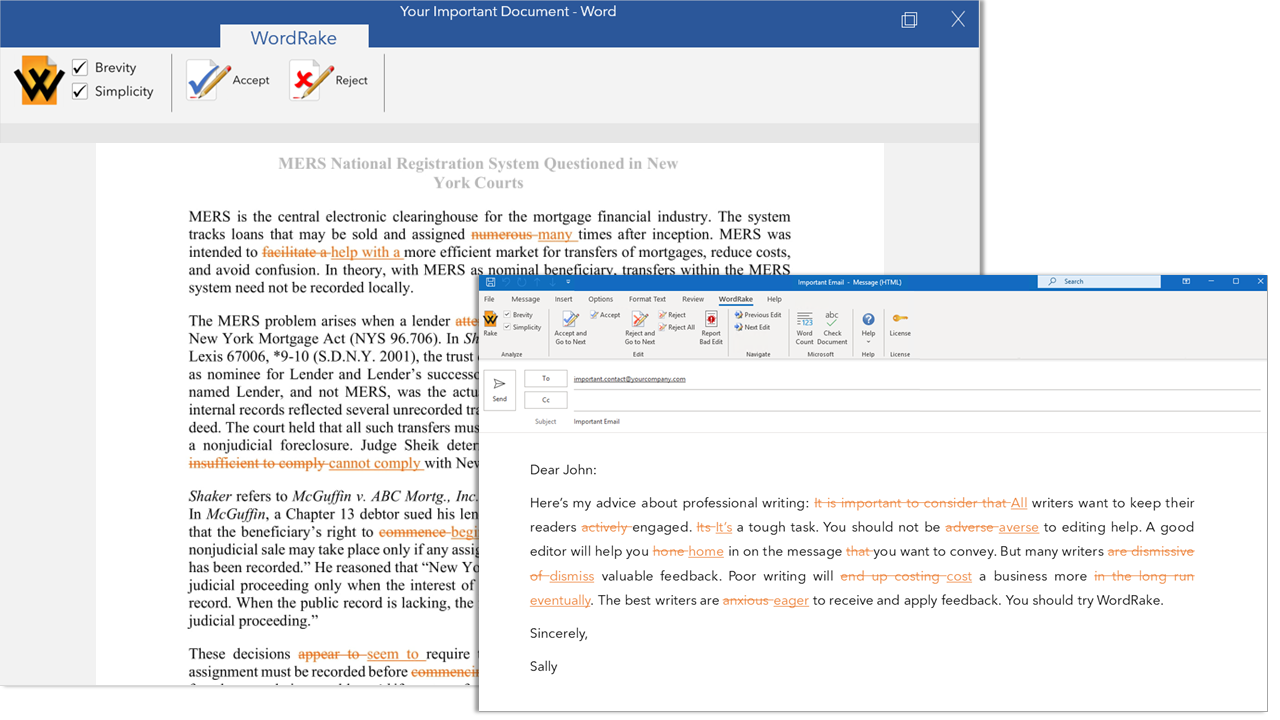Click the Search box in Outlook's title bar
1280x720 pixels.
click(x=1100, y=282)
